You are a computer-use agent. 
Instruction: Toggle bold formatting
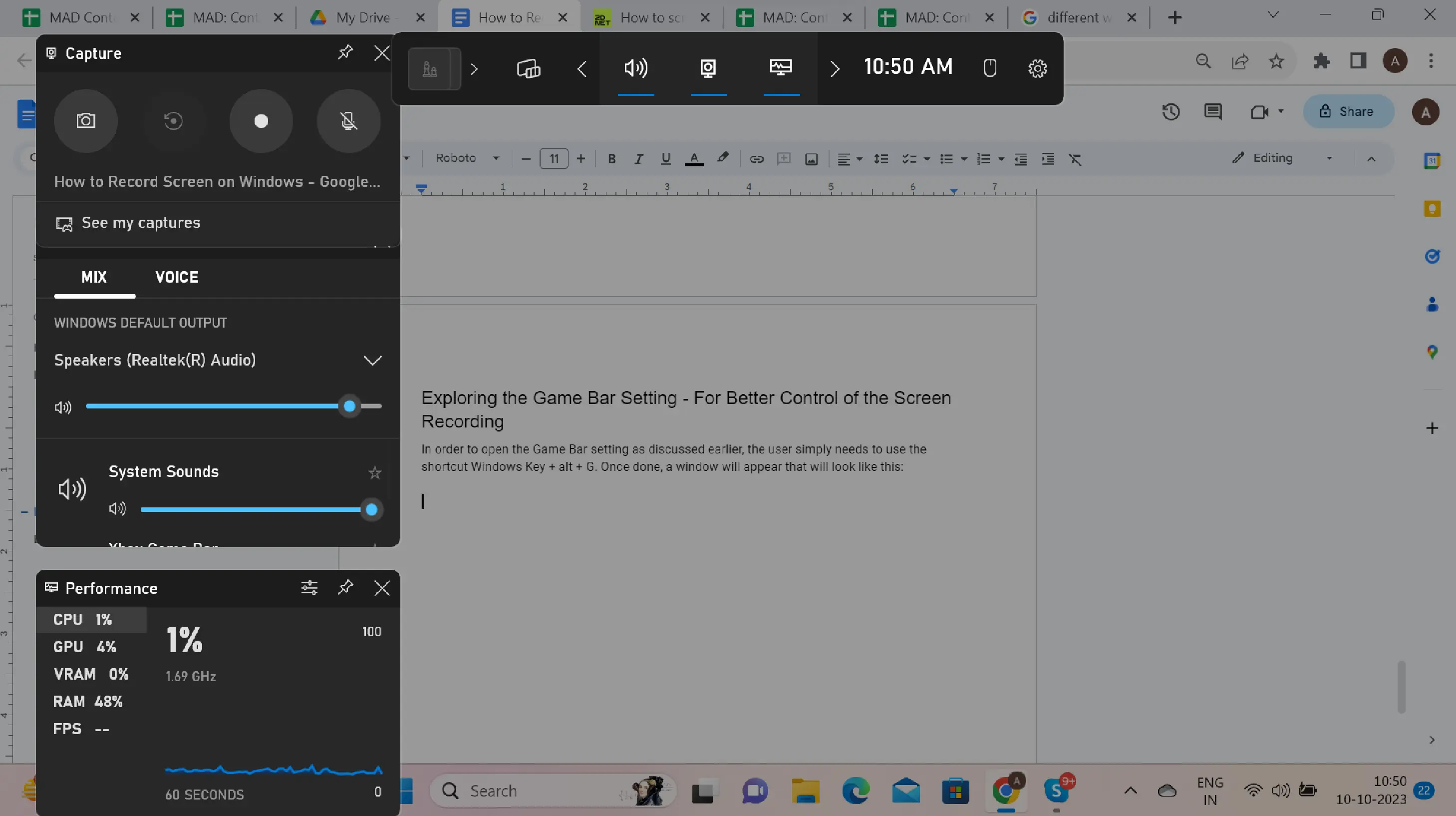click(x=611, y=159)
